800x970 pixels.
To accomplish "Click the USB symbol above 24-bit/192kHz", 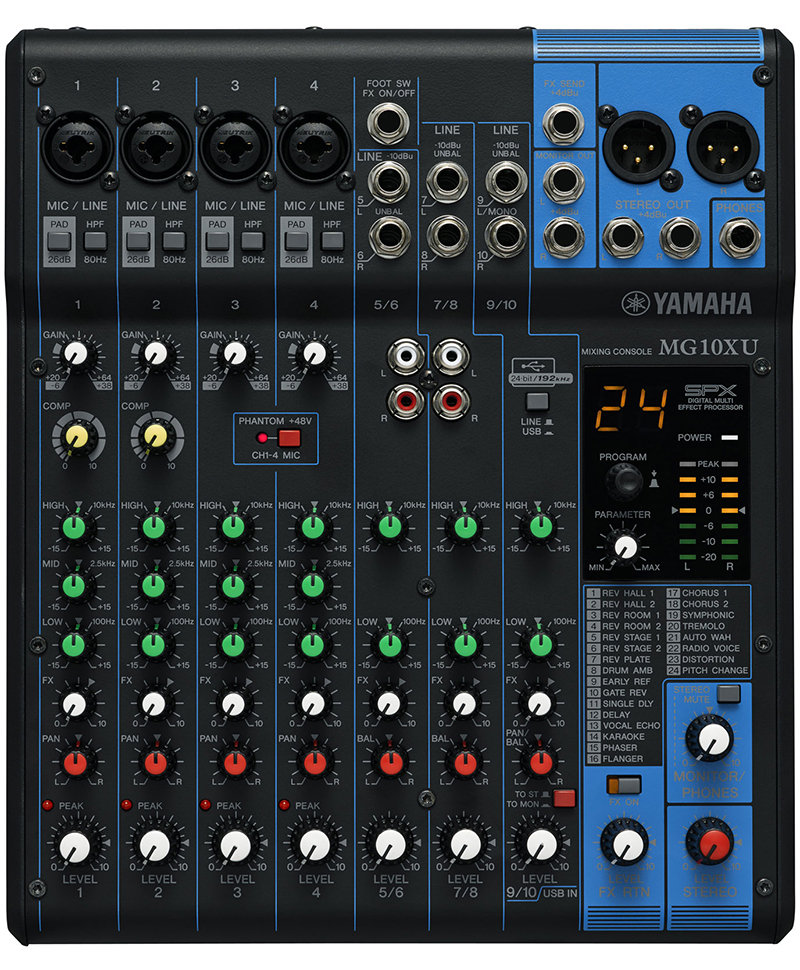I will [x=533, y=364].
